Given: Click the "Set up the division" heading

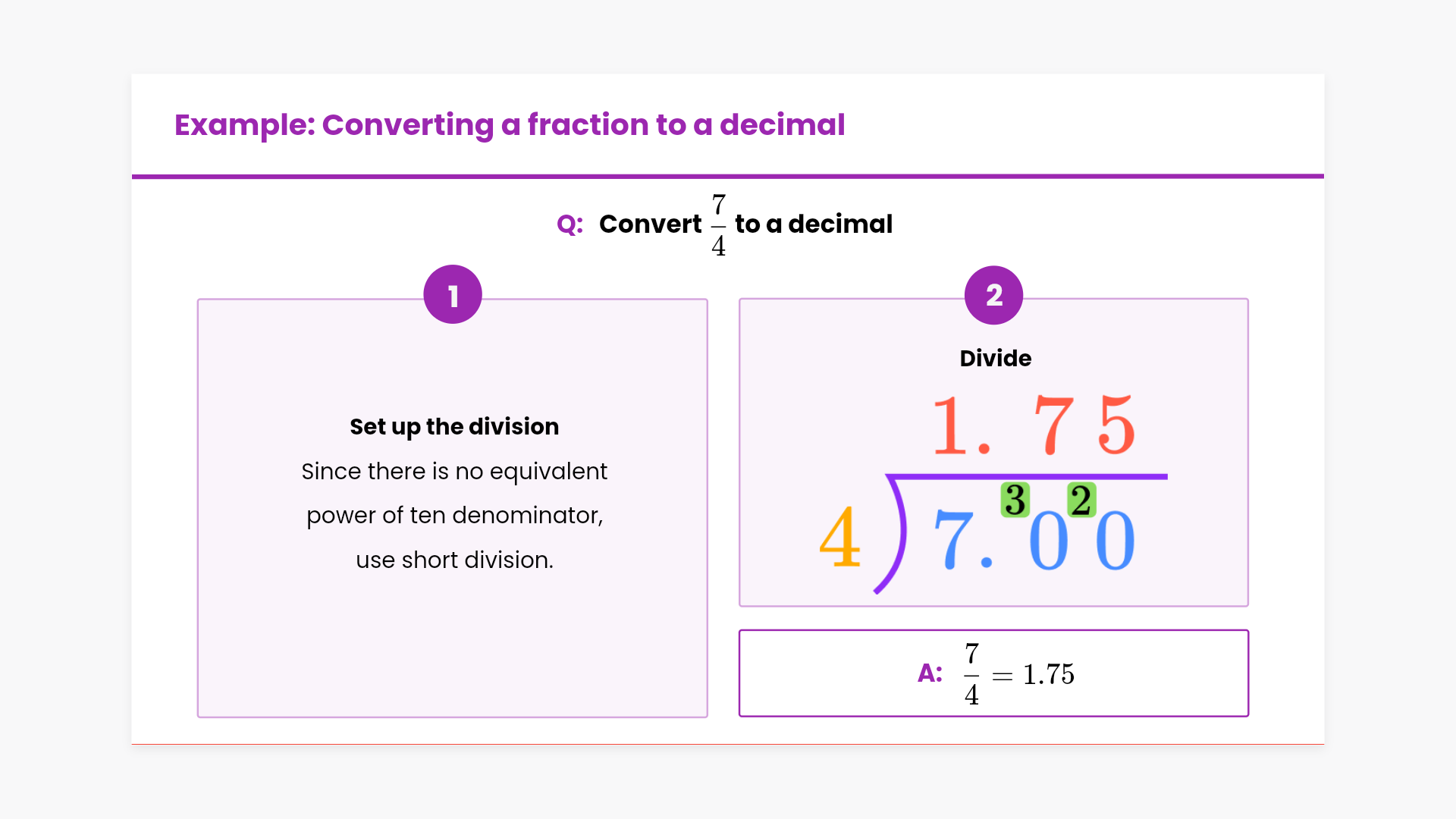Looking at the screenshot, I should [454, 427].
